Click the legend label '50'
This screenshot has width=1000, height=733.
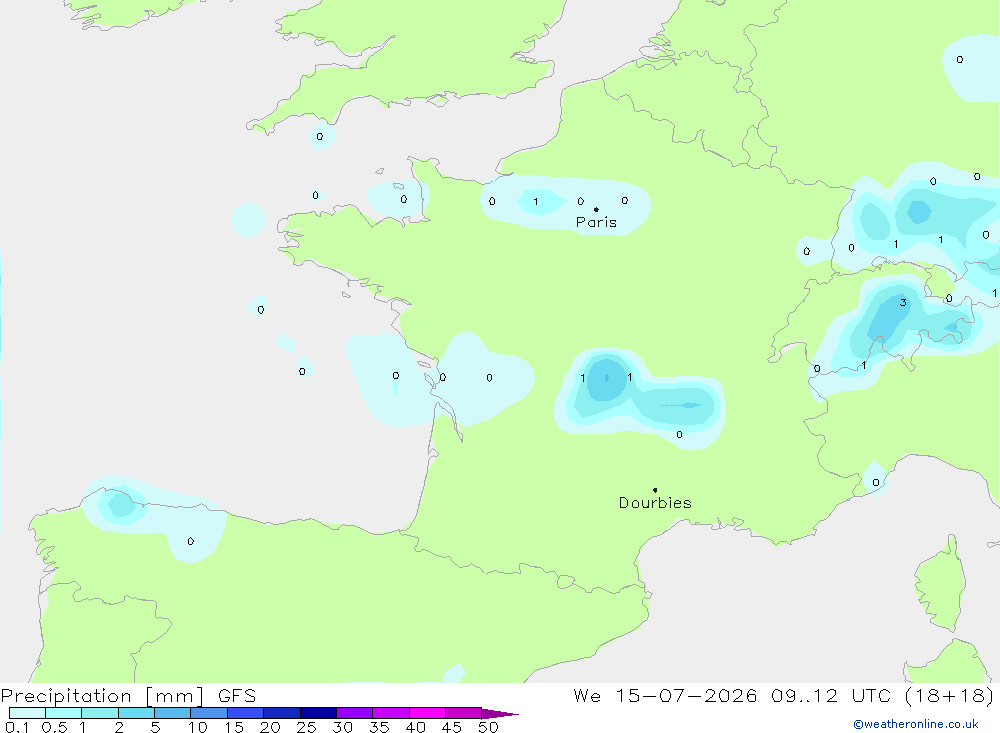point(488,727)
